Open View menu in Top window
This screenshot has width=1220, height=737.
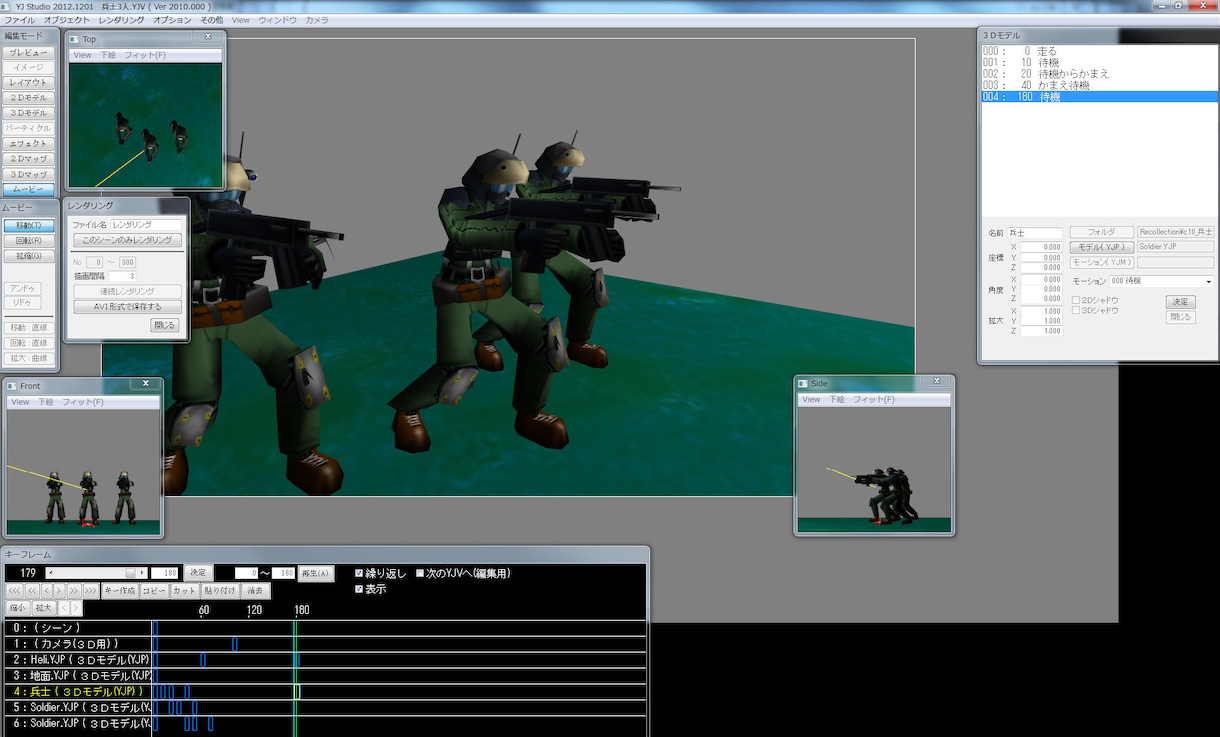pos(82,55)
